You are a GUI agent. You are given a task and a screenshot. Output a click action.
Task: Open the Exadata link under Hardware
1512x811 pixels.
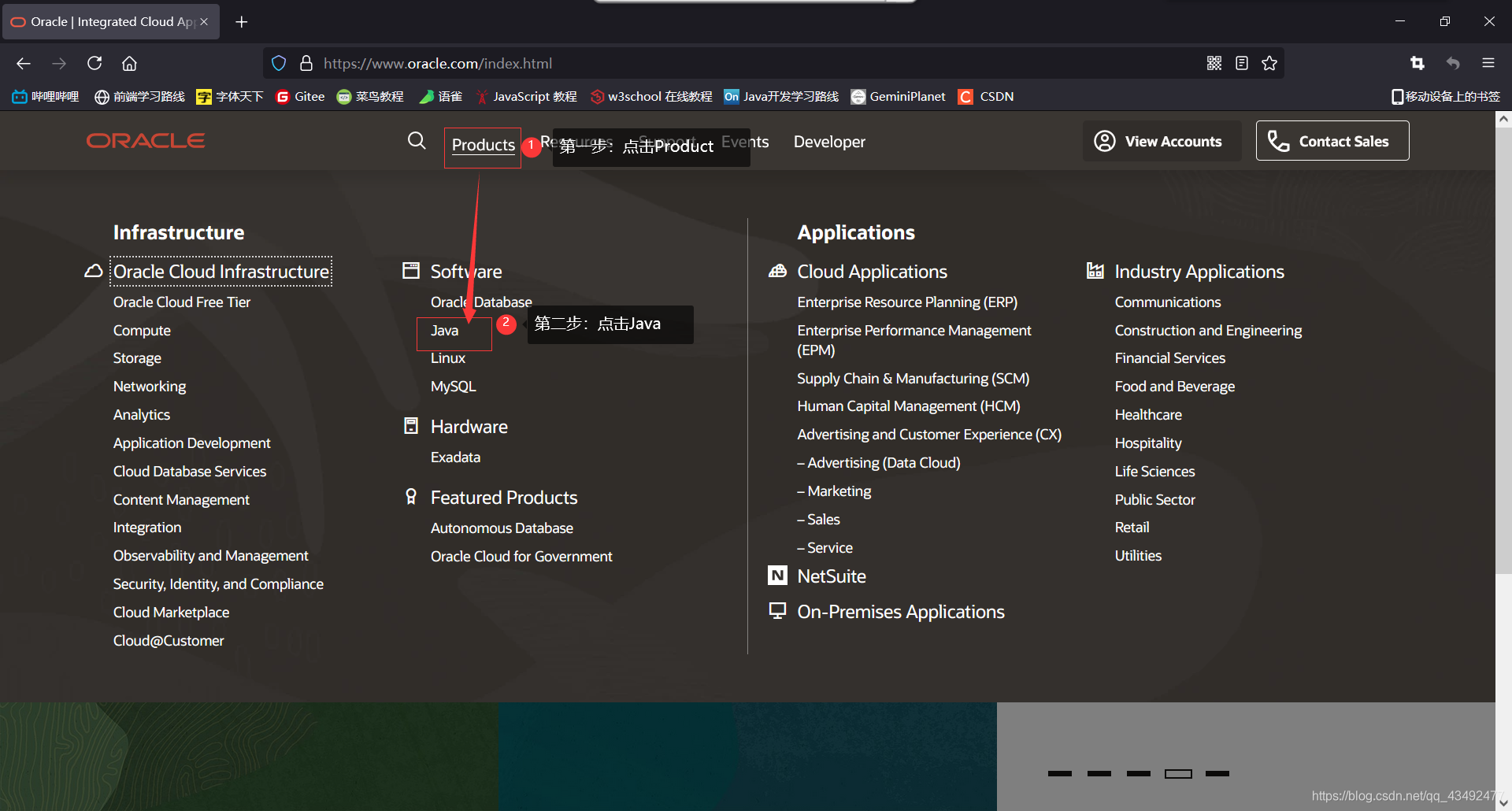pyautogui.click(x=455, y=457)
